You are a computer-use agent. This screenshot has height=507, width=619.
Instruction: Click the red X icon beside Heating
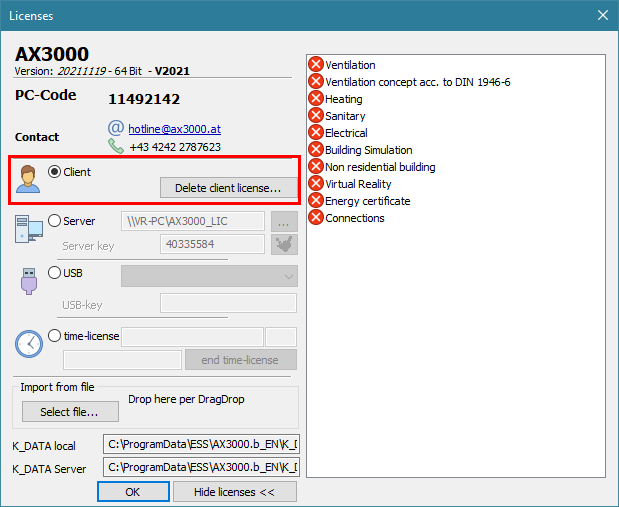point(316,98)
